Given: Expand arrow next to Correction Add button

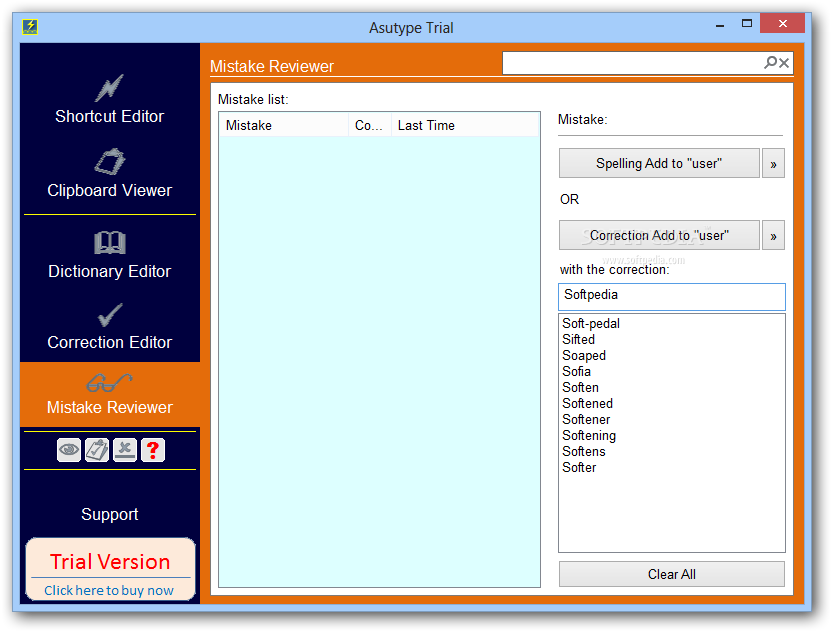Looking at the screenshot, I should tap(773, 235).
